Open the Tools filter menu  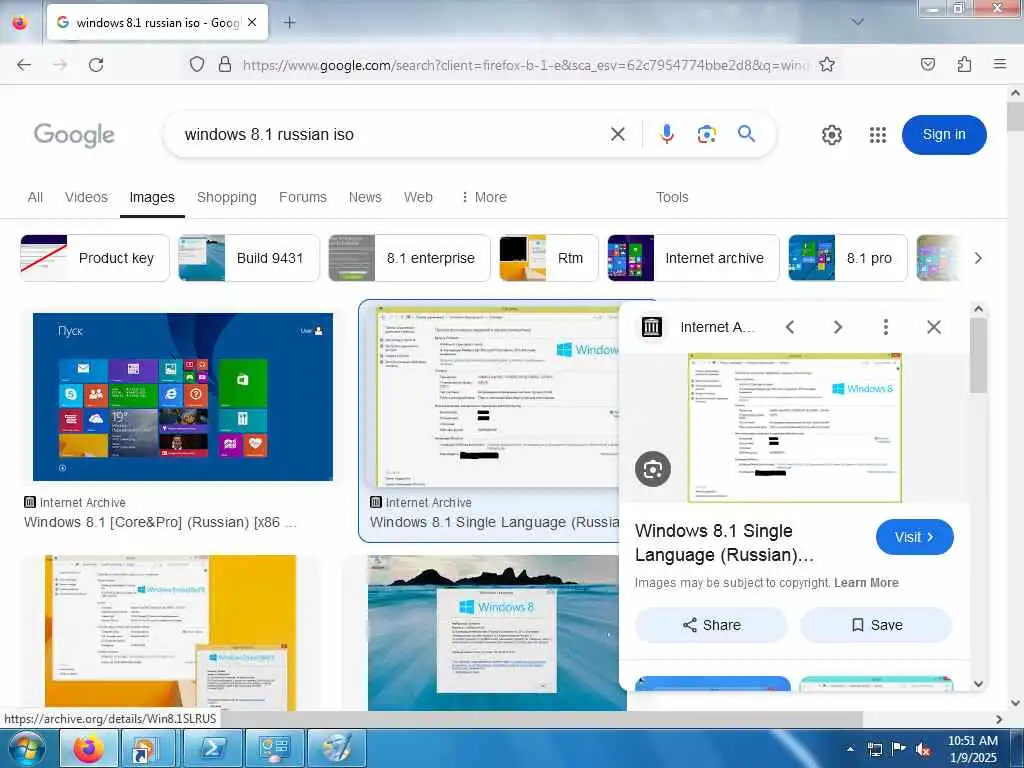(x=672, y=197)
